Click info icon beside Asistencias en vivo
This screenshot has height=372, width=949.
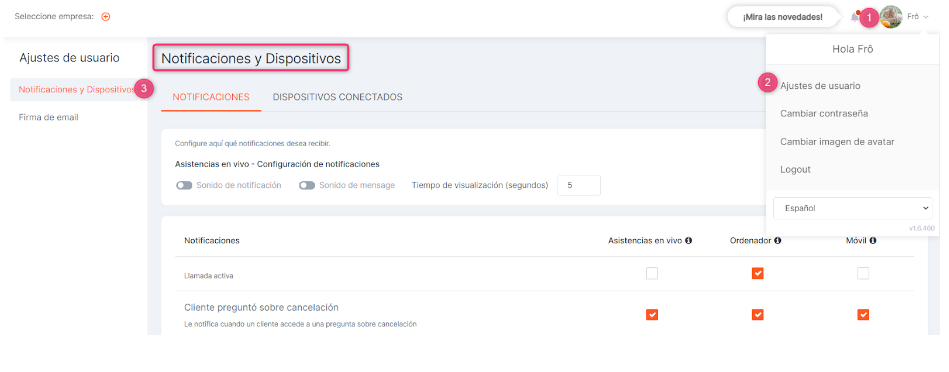pyautogui.click(x=689, y=241)
